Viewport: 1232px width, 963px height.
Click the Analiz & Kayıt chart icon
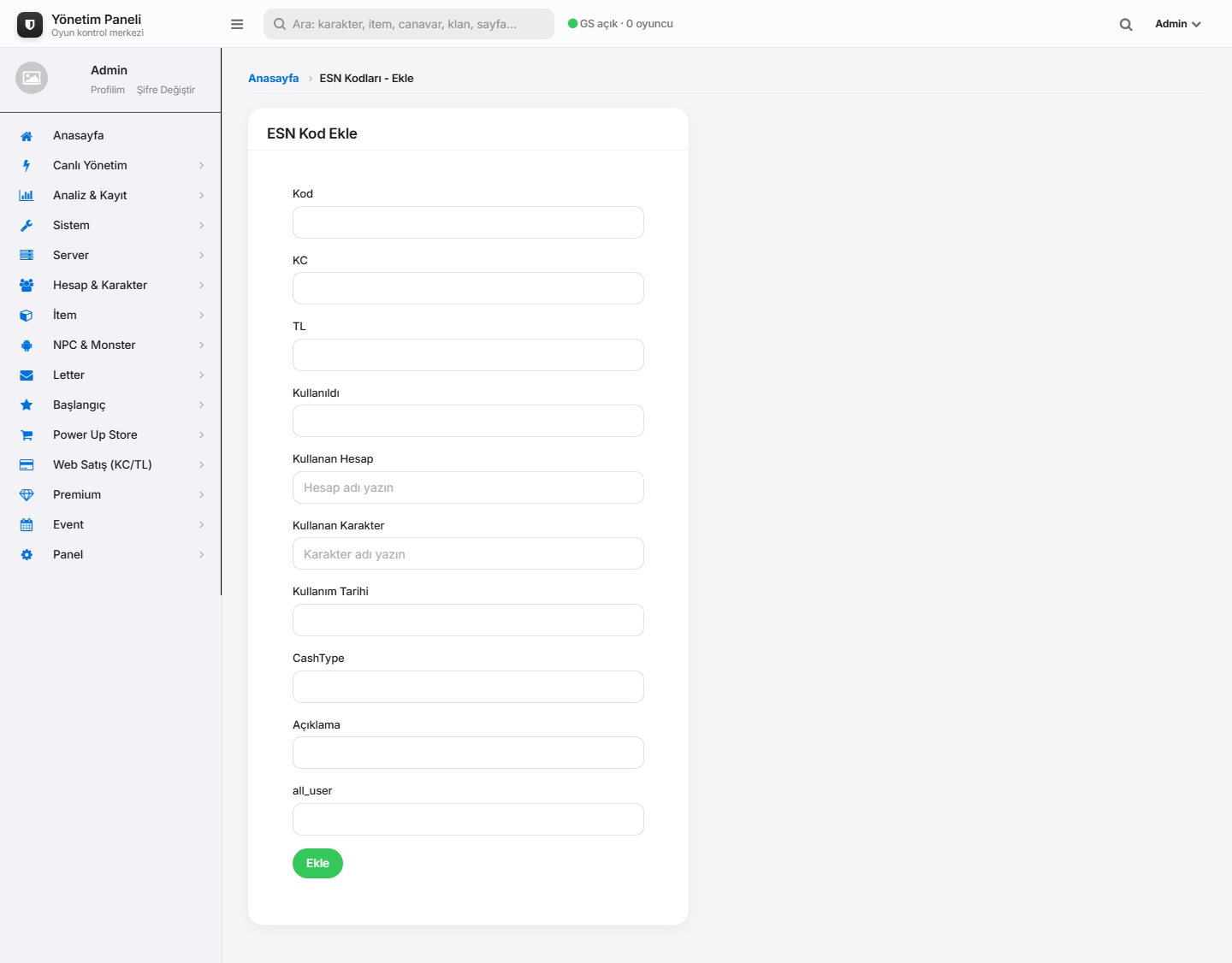(x=27, y=196)
